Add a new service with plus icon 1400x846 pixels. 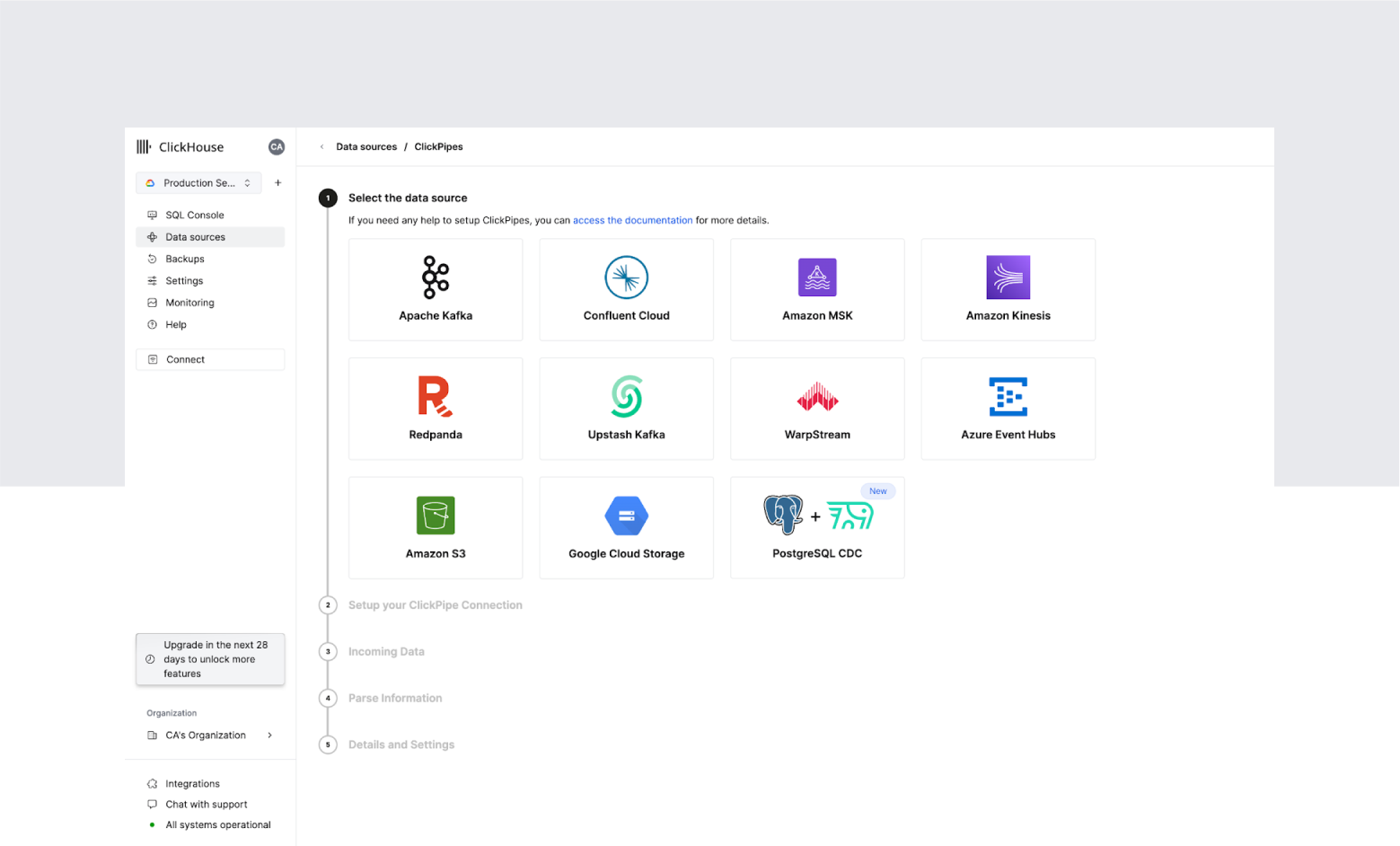[278, 183]
